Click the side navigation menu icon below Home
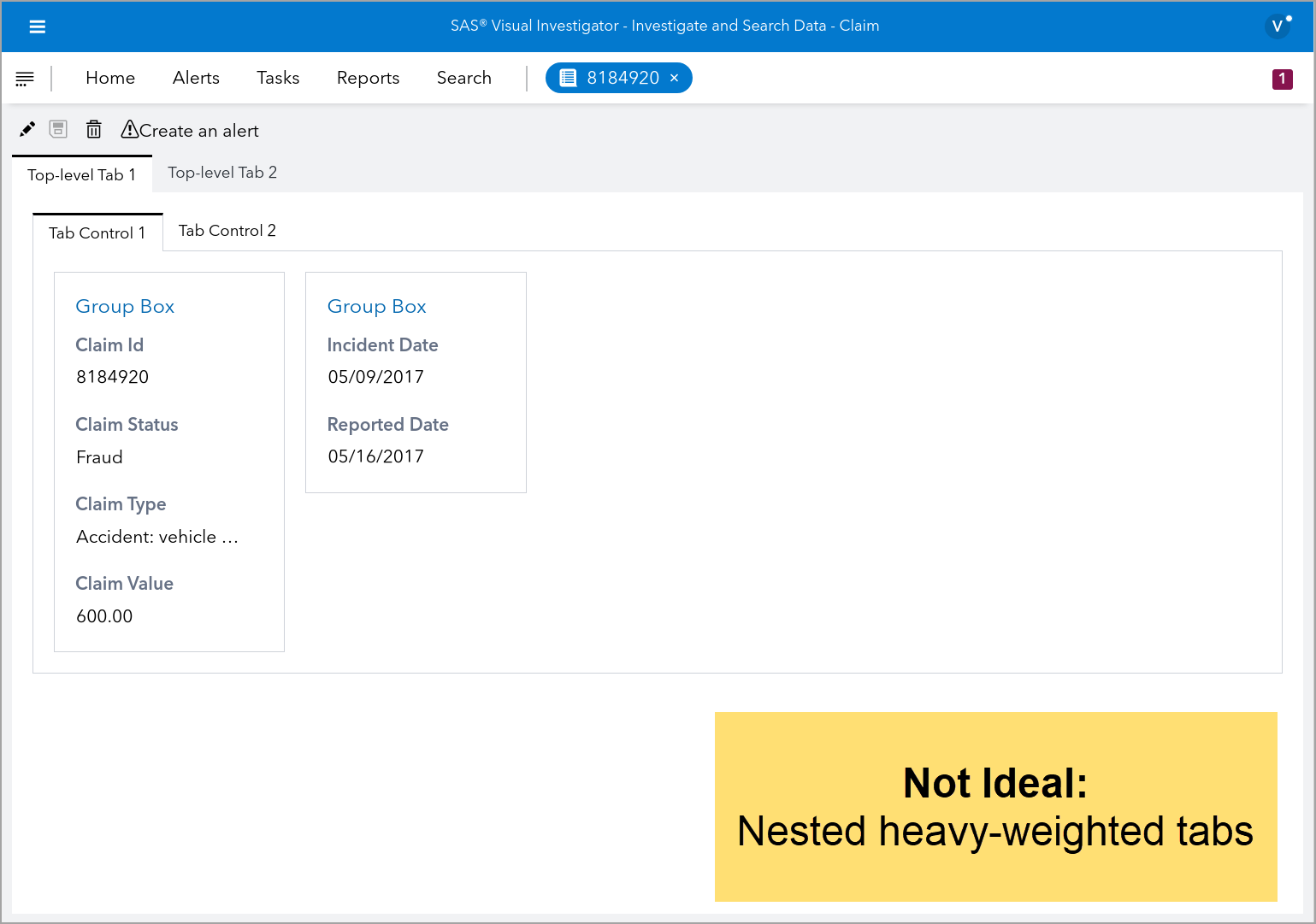This screenshot has width=1316, height=924. pyautogui.click(x=25, y=78)
